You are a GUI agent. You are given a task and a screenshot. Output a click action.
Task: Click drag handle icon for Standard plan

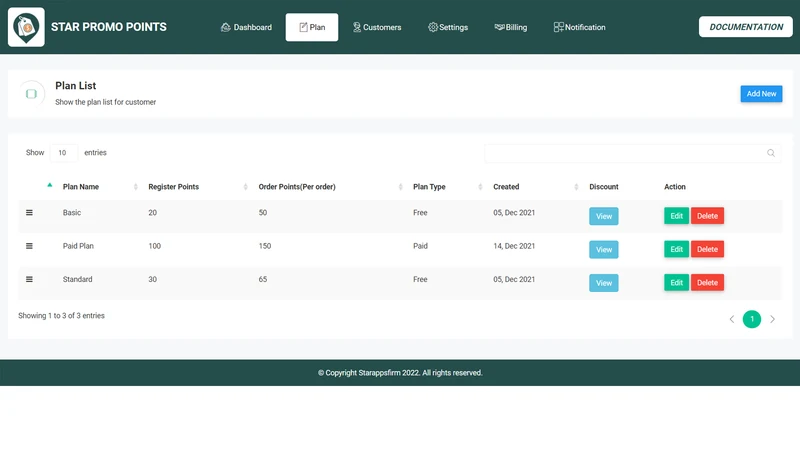(x=29, y=280)
